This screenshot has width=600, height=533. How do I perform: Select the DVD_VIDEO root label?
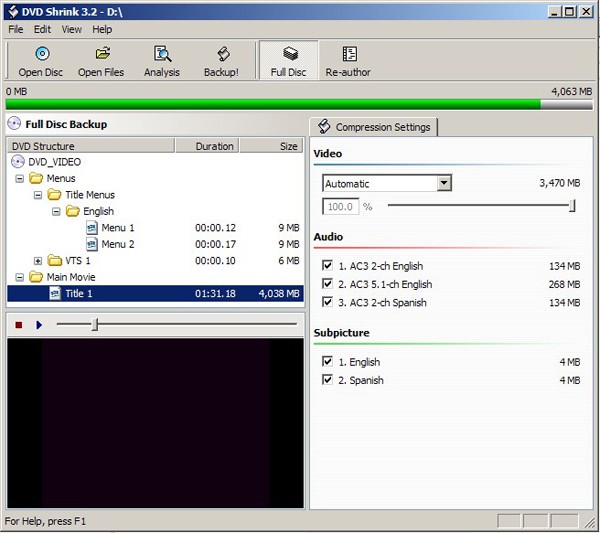(x=54, y=162)
